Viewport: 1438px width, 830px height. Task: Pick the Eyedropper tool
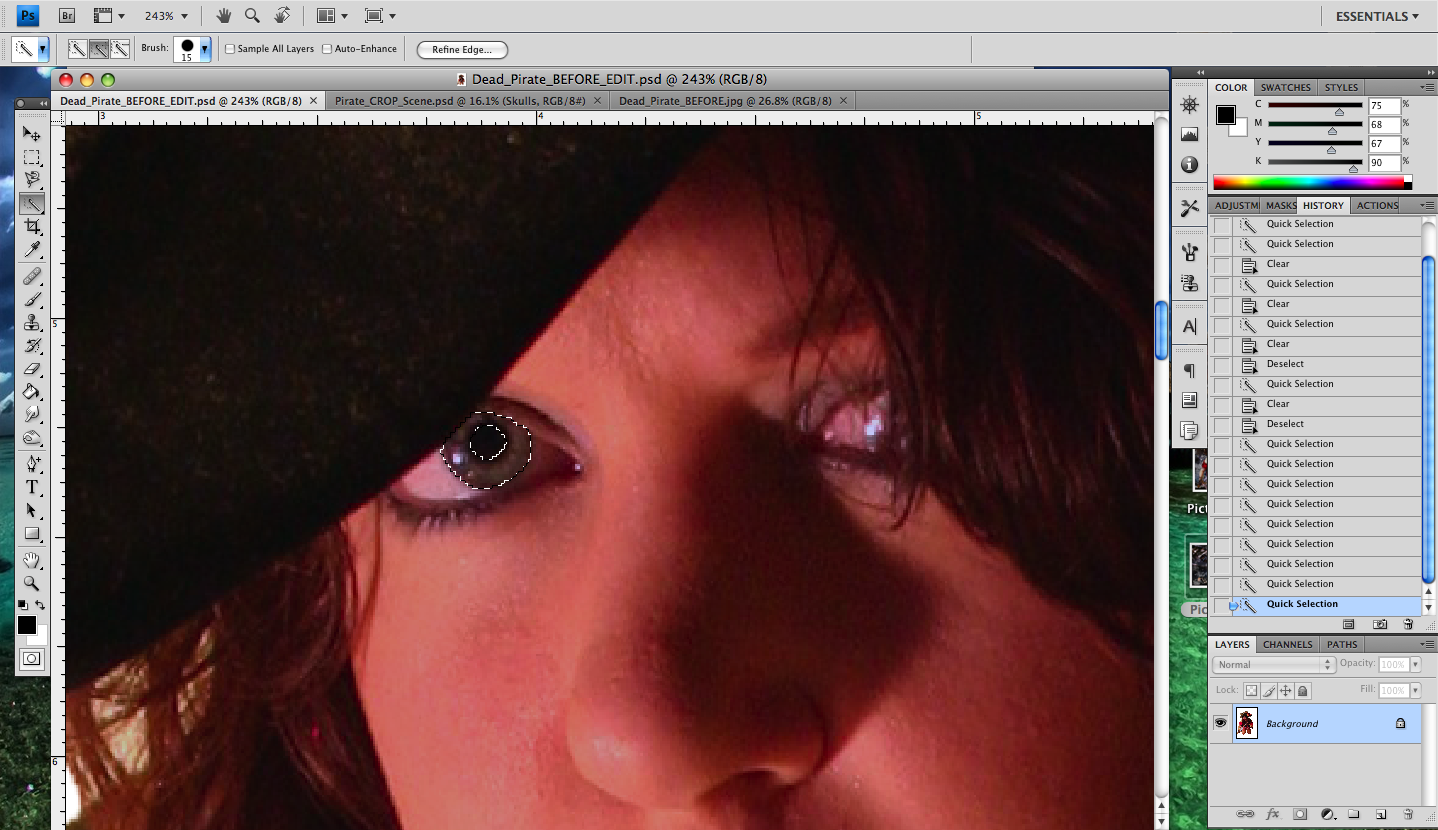[32, 251]
